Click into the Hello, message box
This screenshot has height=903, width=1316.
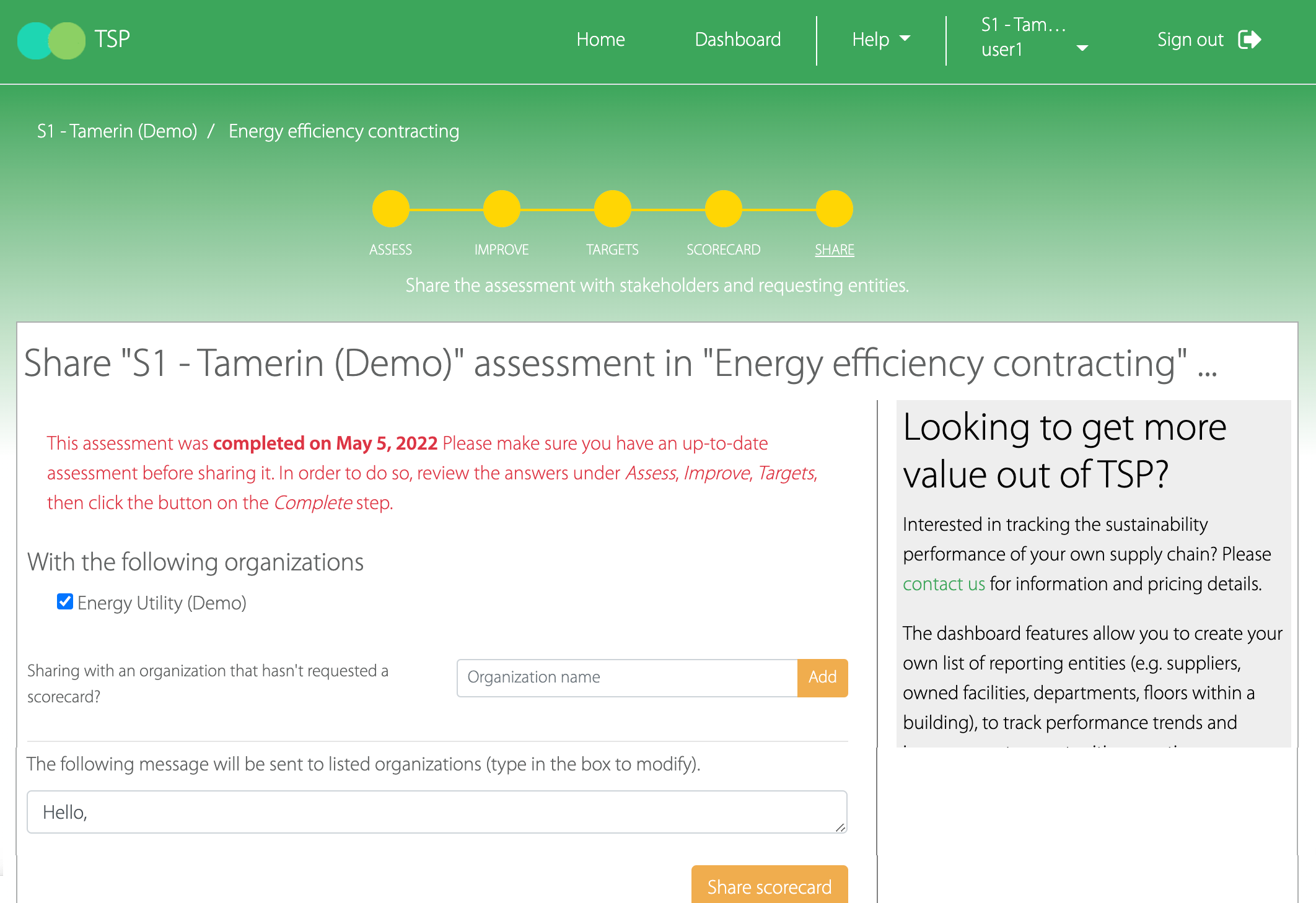[437, 812]
